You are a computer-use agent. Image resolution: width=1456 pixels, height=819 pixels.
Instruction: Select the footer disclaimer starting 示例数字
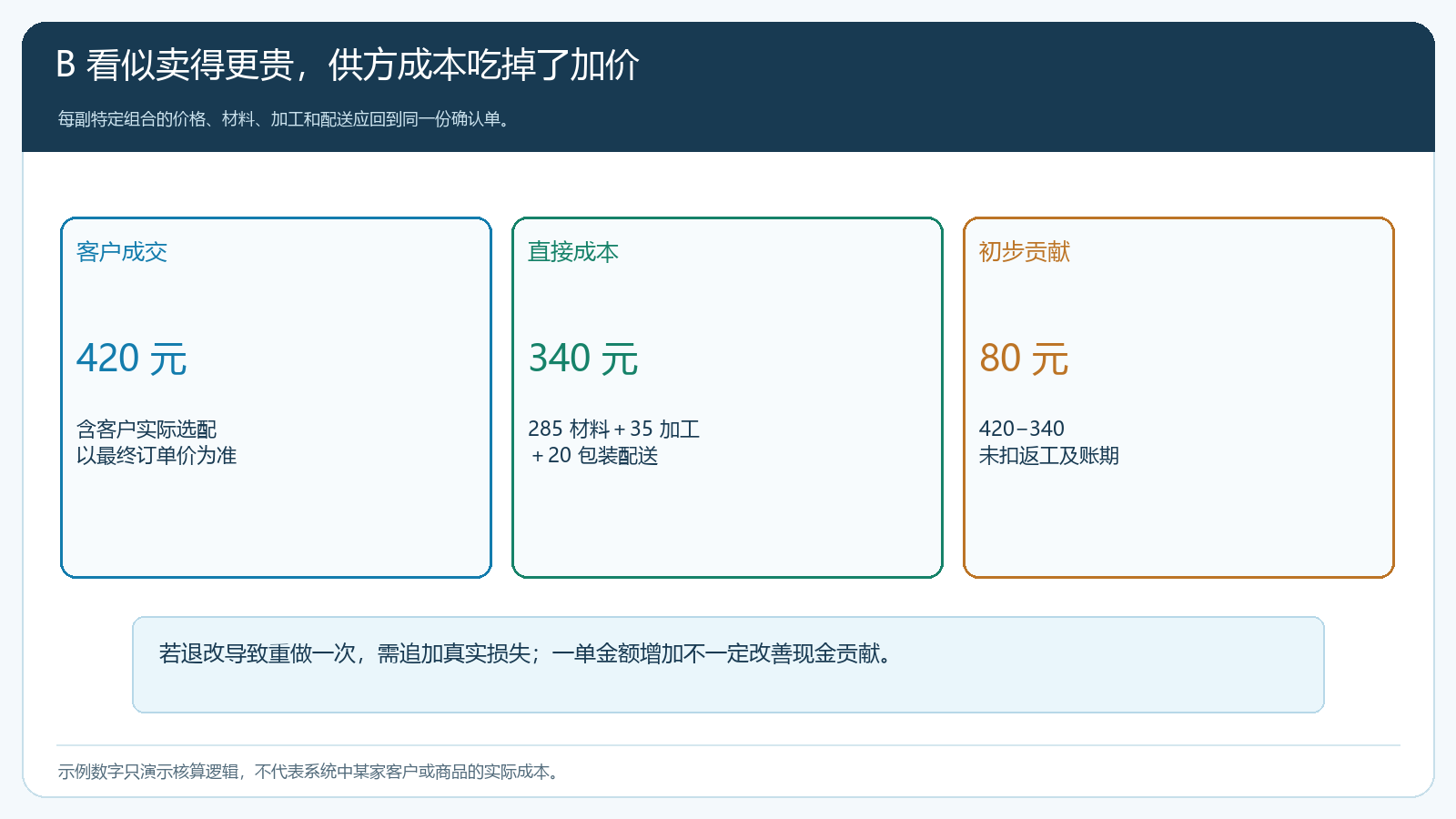point(310,772)
